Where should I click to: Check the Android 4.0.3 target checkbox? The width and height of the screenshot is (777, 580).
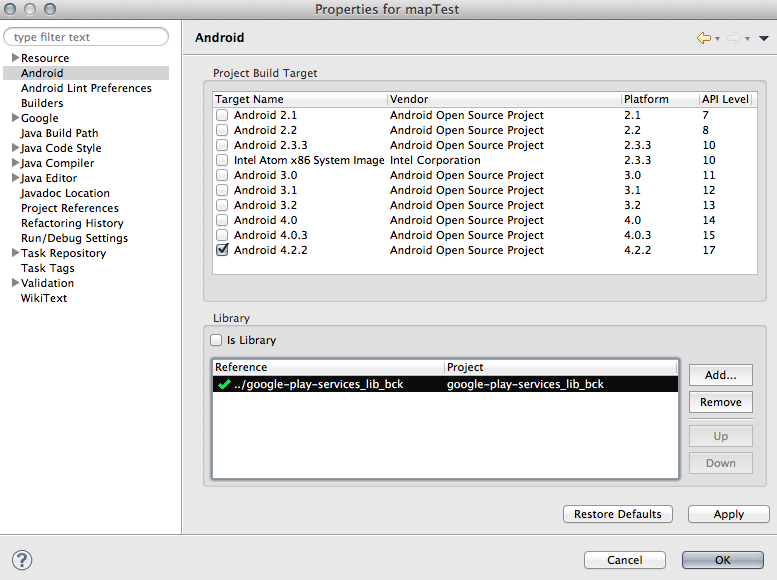click(x=222, y=235)
